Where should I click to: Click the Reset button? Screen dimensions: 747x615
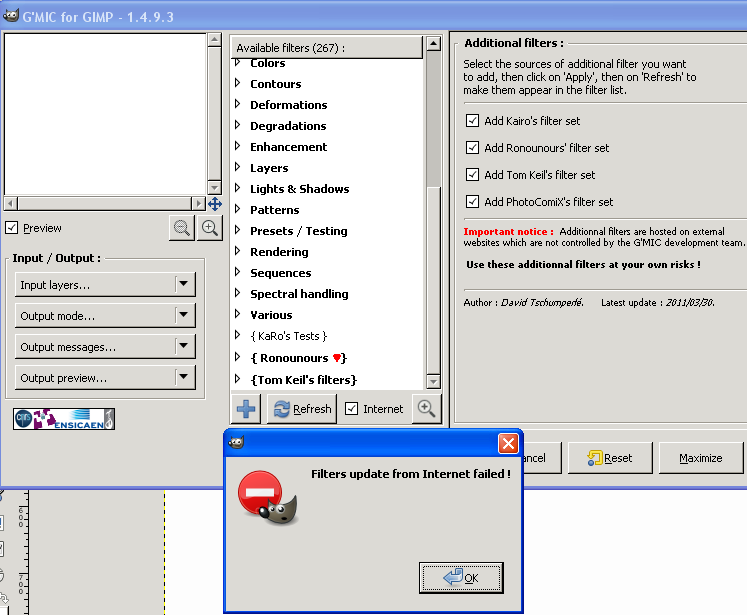(610, 458)
